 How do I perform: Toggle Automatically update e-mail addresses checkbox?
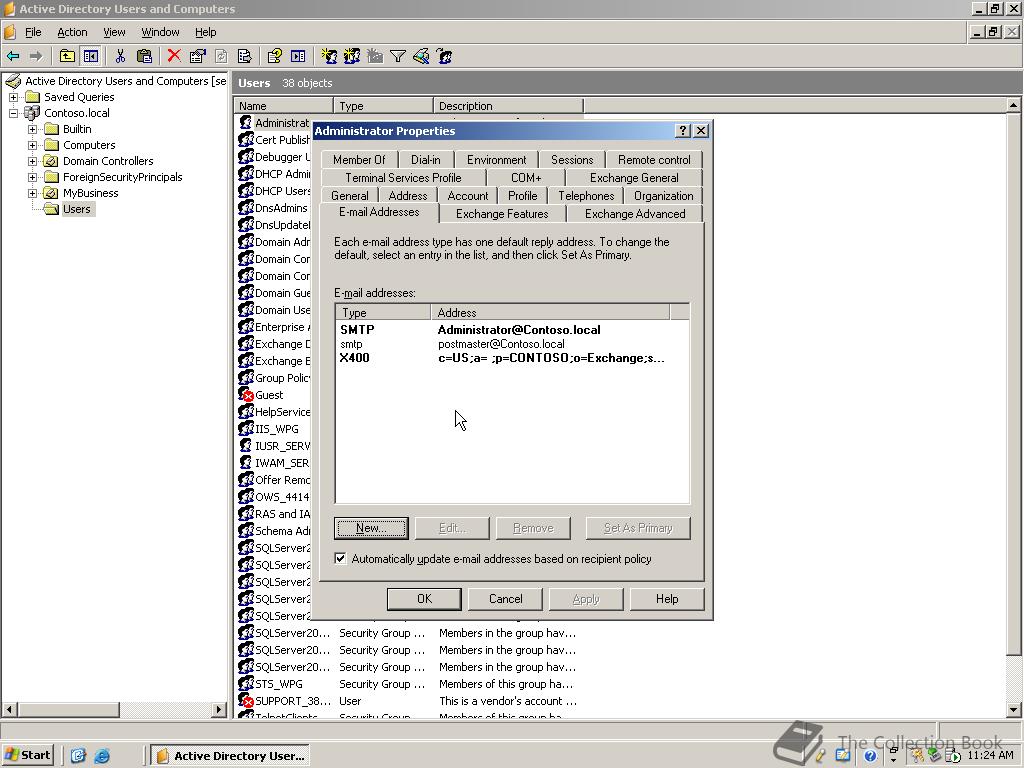(340, 558)
